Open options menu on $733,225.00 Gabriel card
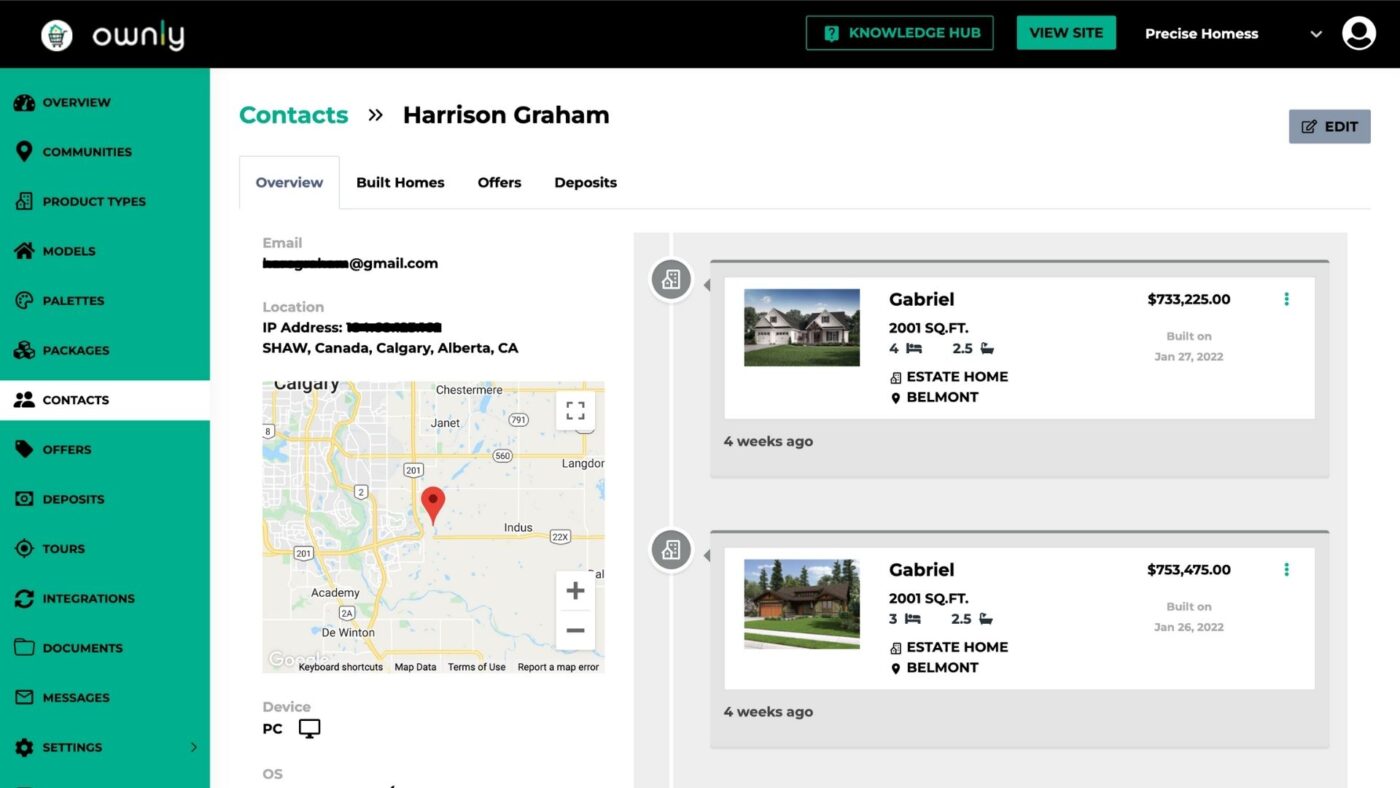Image resolution: width=1400 pixels, height=788 pixels. [x=1286, y=298]
